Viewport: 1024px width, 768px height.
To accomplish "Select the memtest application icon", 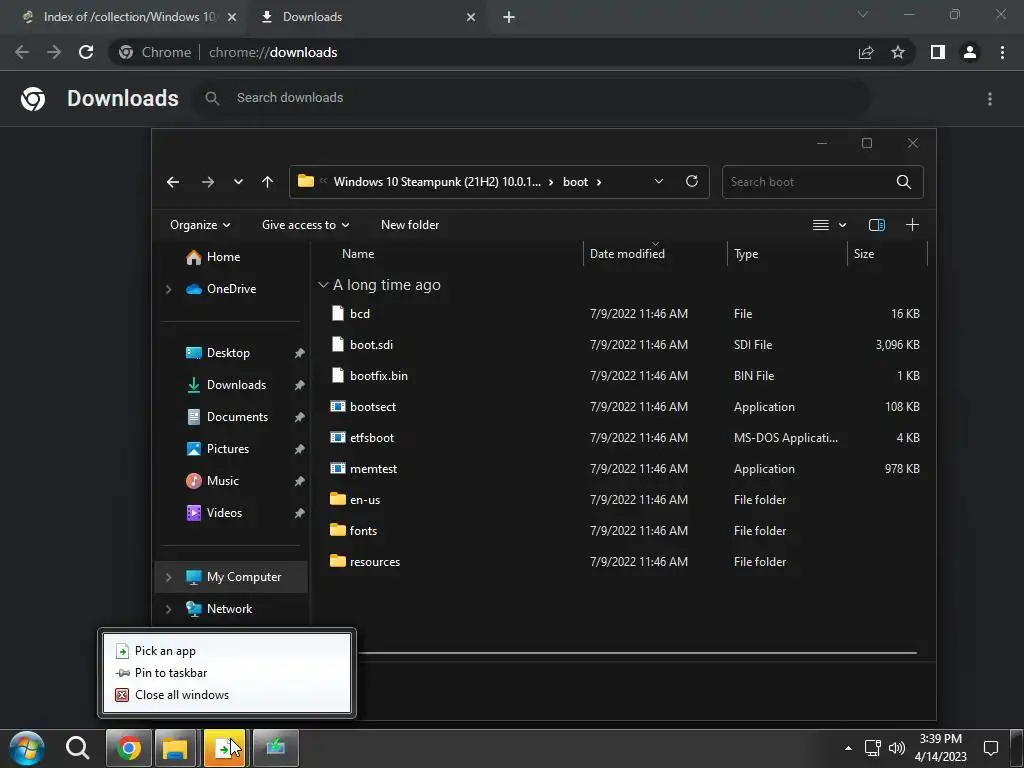I will pyautogui.click(x=338, y=468).
